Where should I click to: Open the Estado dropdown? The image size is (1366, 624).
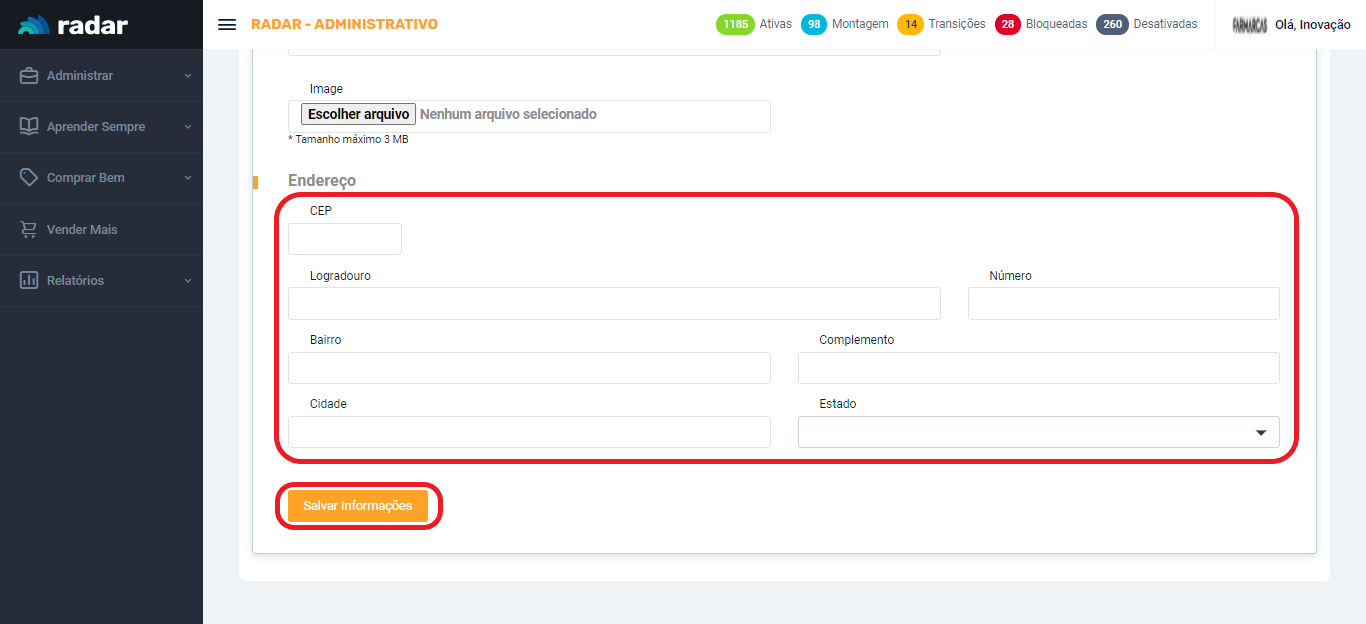click(x=1038, y=432)
